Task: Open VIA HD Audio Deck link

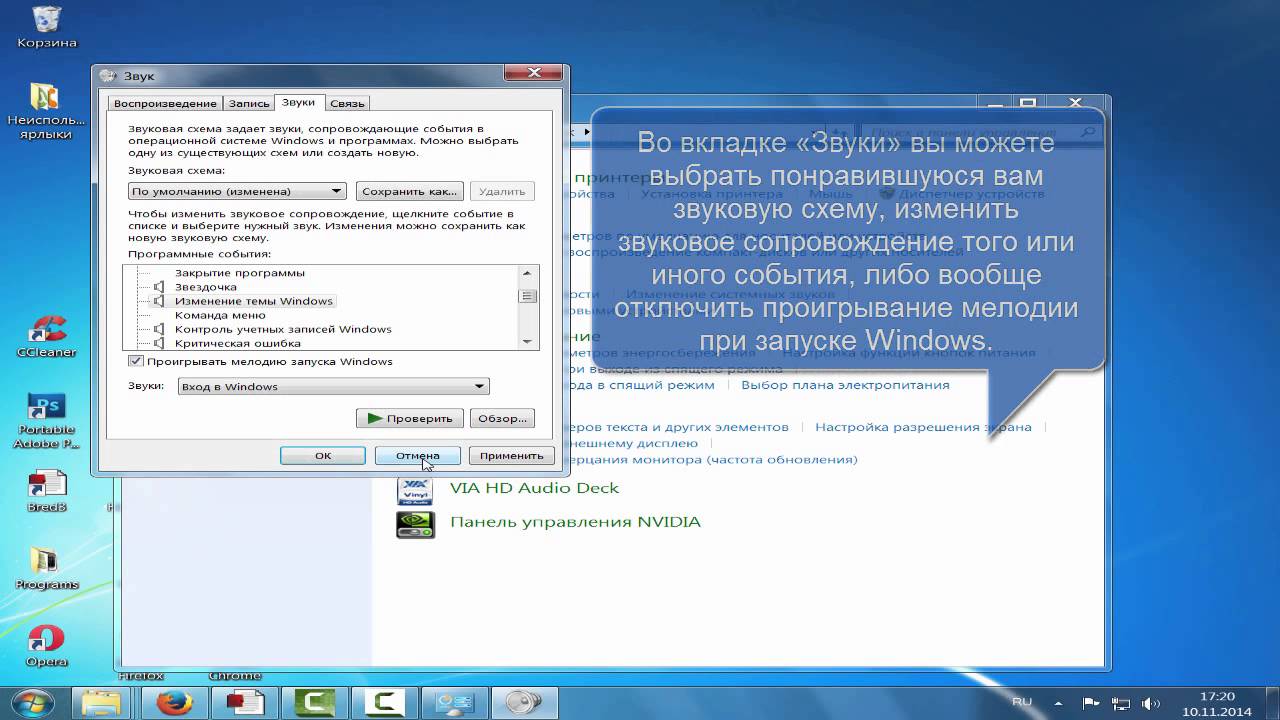Action: coord(534,488)
